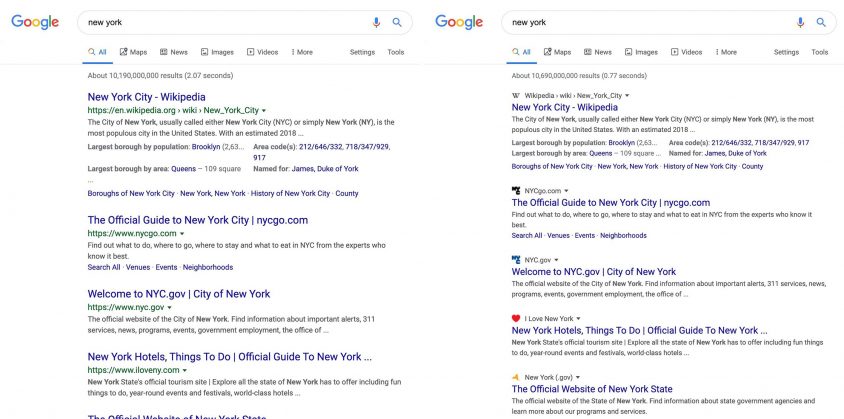Expand arrow beside New York (.gov) label
This screenshot has width=844, height=419.
pos(578,378)
